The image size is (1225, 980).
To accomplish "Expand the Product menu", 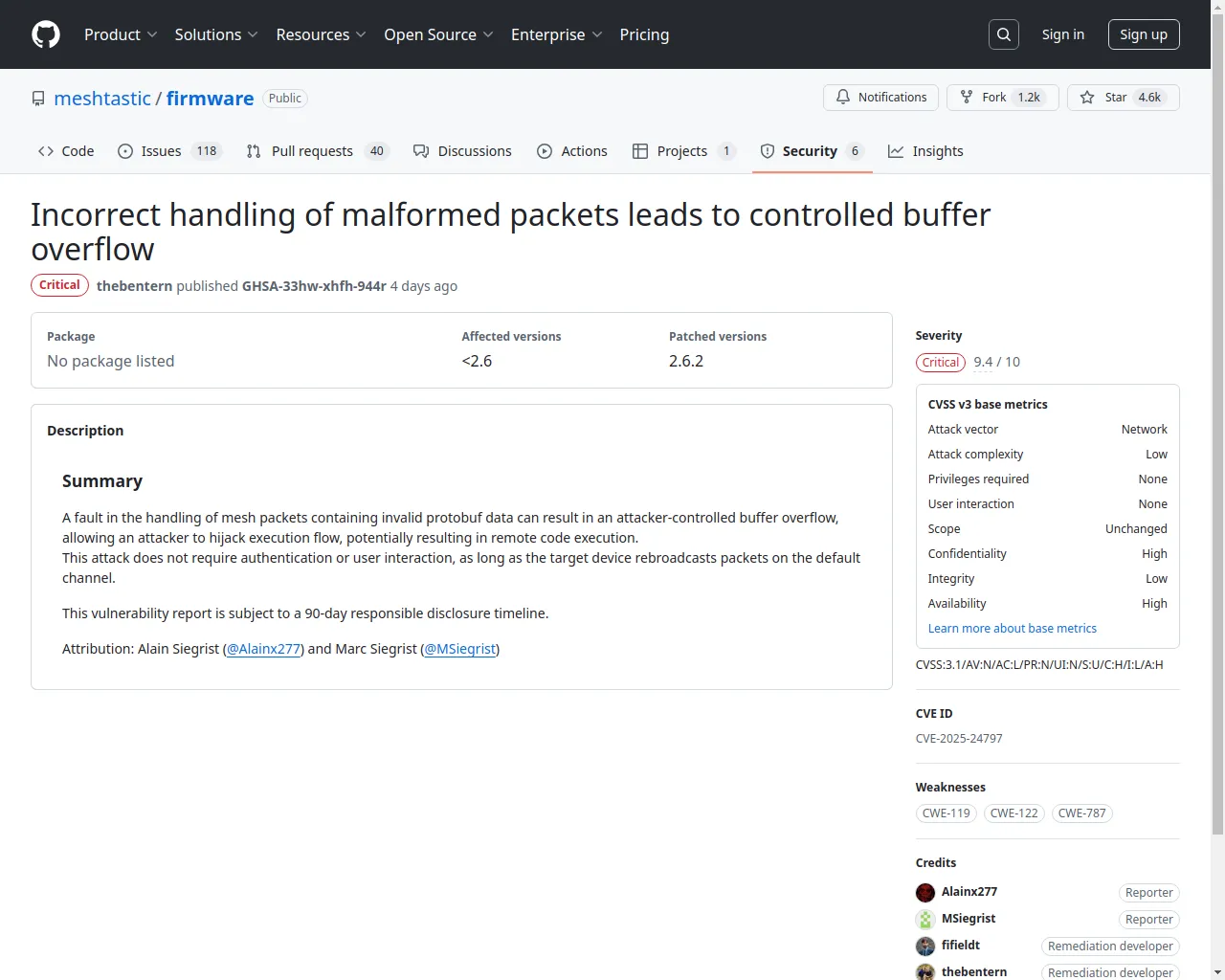I will 121,34.
